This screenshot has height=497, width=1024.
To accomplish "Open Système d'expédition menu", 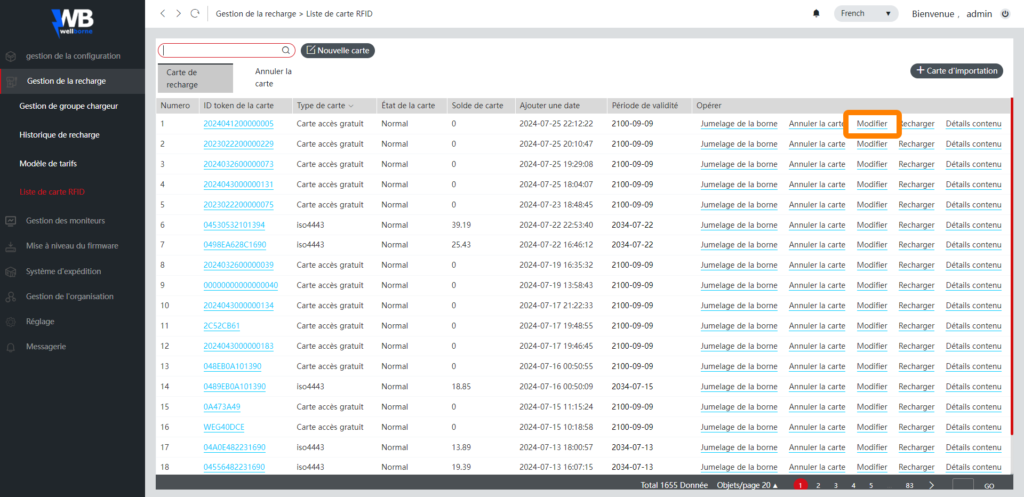I will coord(63,271).
